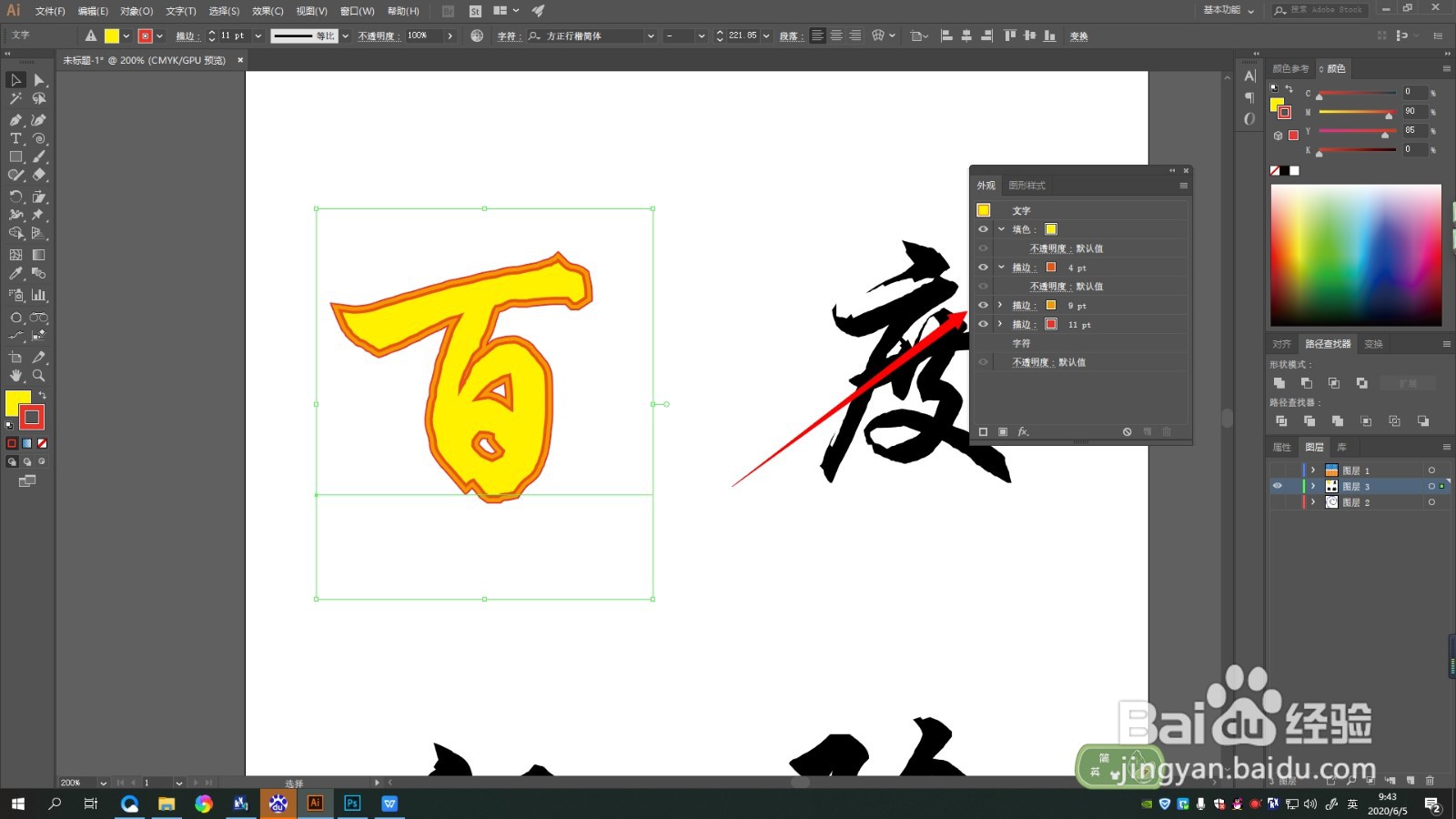This screenshot has width=1456, height=819.
Task: Select the Direct Selection tool
Action: [39, 80]
